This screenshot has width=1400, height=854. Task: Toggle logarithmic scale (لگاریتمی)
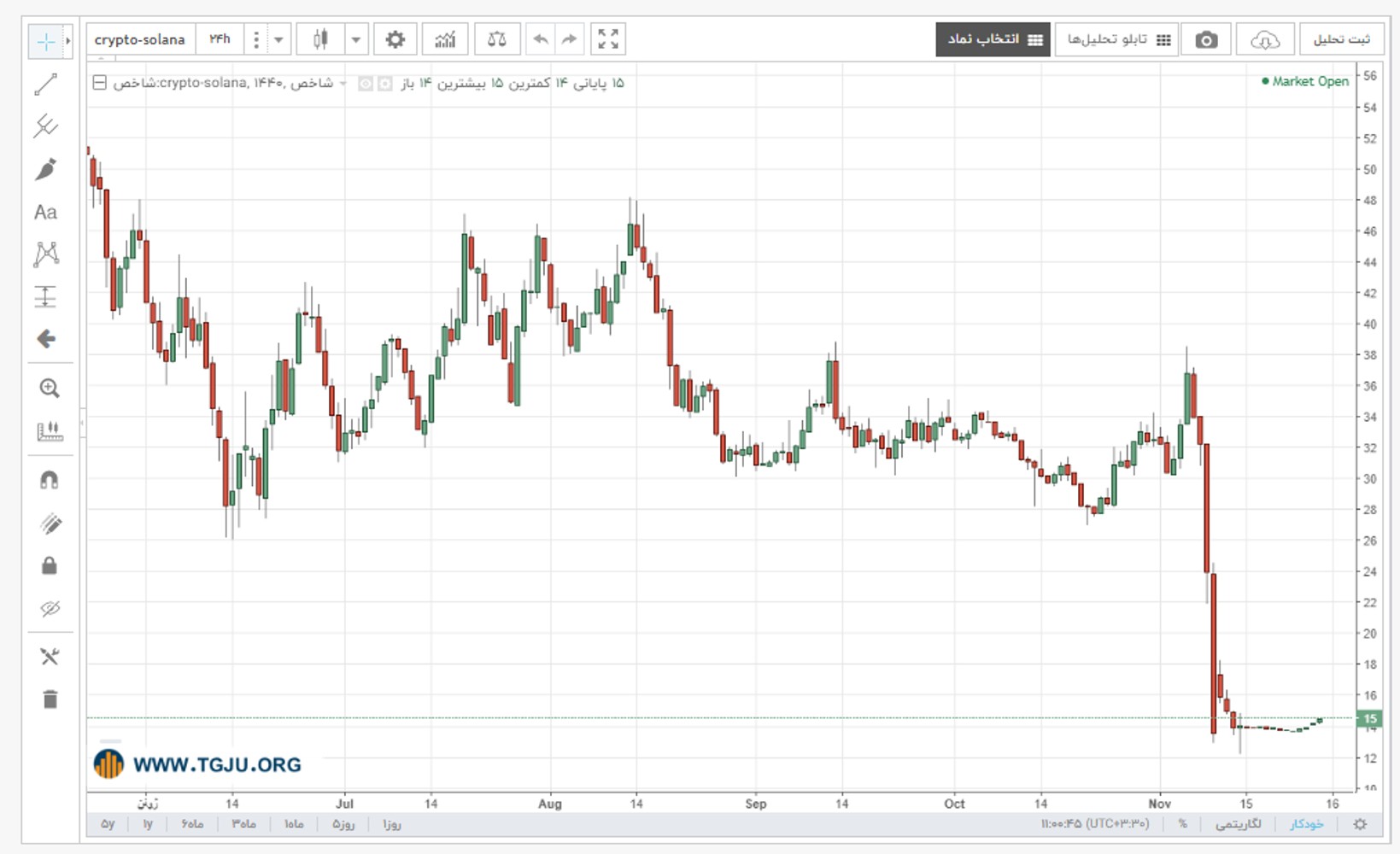[1238, 824]
